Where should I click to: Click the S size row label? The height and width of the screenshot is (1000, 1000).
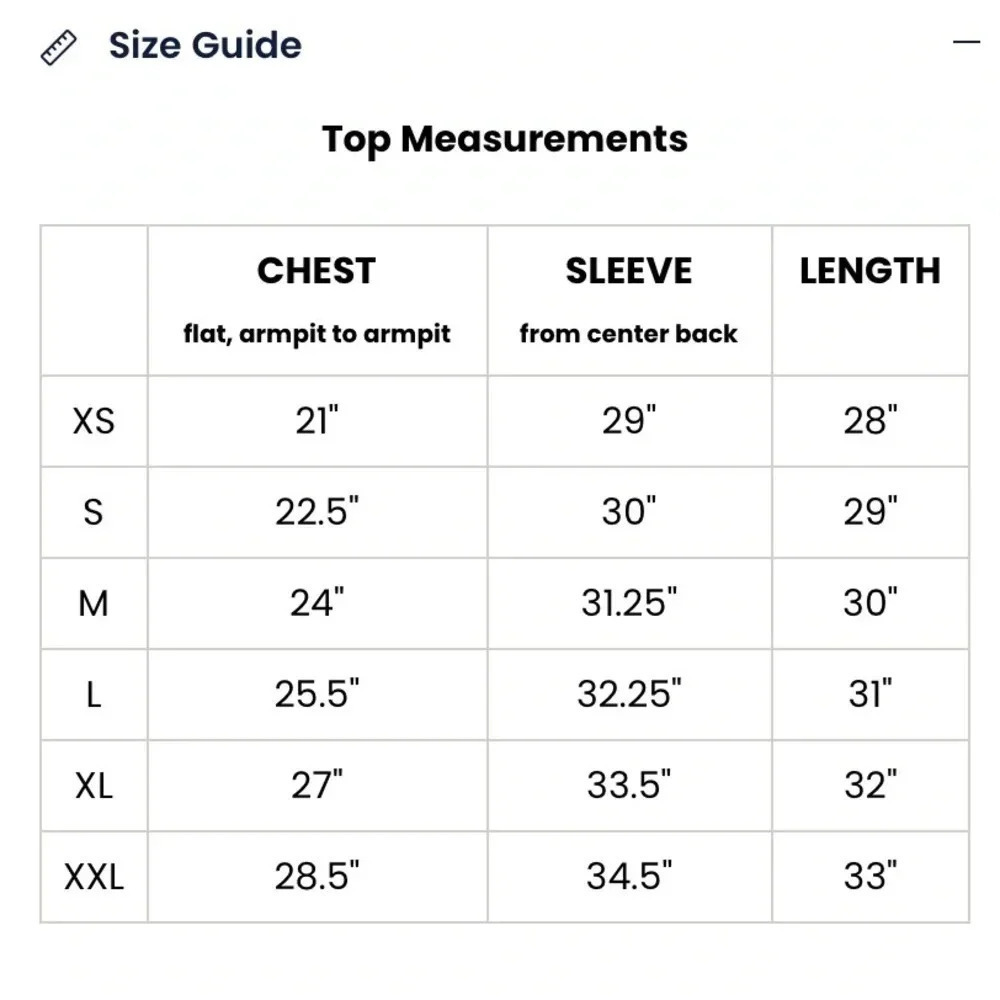(93, 512)
